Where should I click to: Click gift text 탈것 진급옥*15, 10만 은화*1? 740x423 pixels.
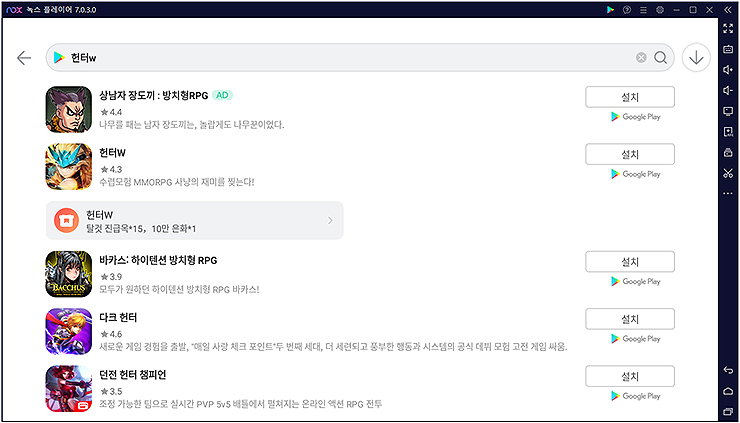click(x=141, y=229)
